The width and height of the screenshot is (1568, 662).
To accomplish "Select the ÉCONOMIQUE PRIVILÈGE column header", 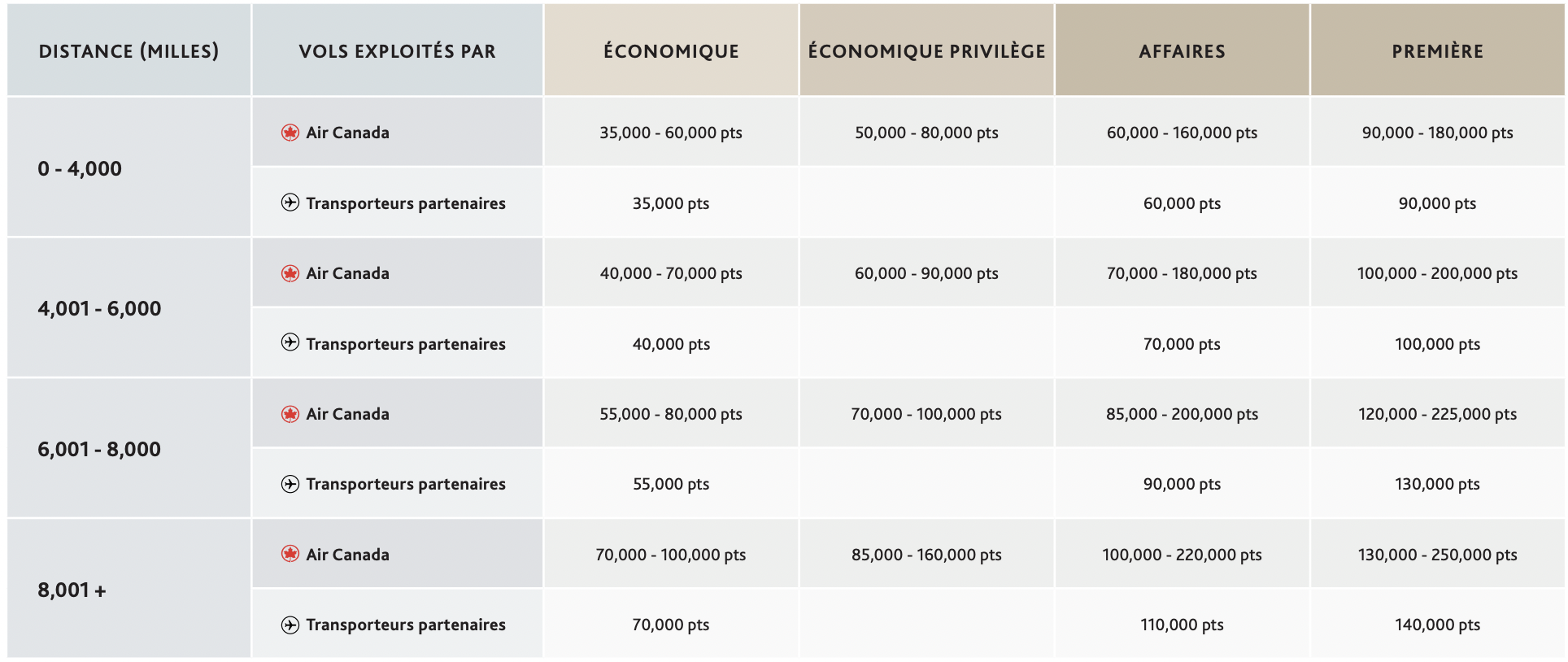I will (x=926, y=50).
